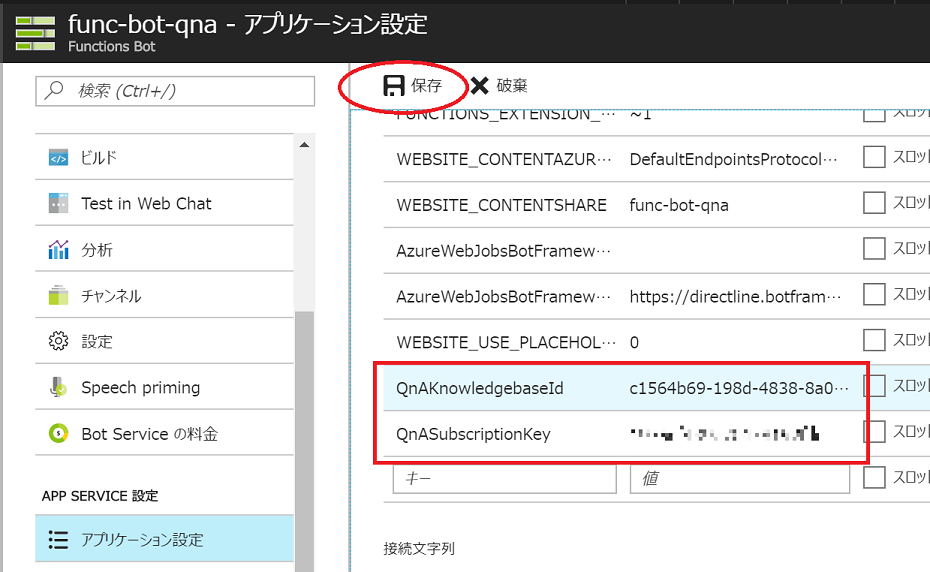The height and width of the screenshot is (572, 930).
Task: Click the func-bot-qna setting value
Action: point(679,205)
